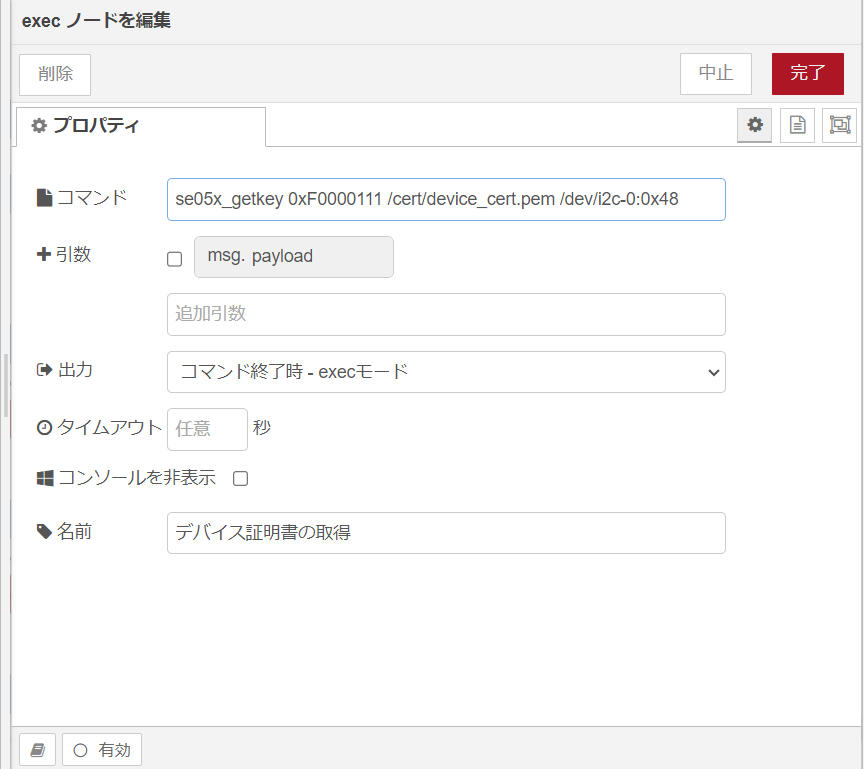This screenshot has height=769, width=864.
Task: Click the msg. payload field
Action: 294,257
